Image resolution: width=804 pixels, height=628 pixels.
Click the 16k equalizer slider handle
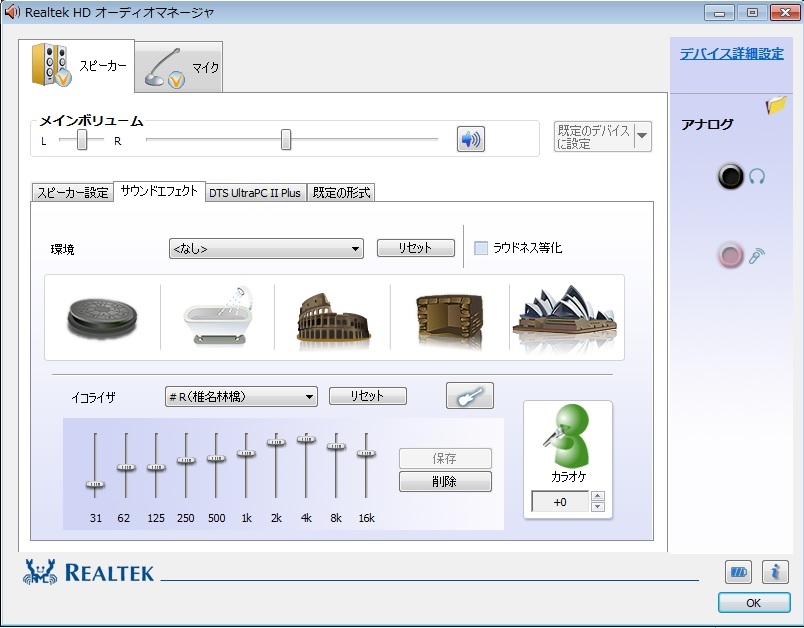pos(366,453)
